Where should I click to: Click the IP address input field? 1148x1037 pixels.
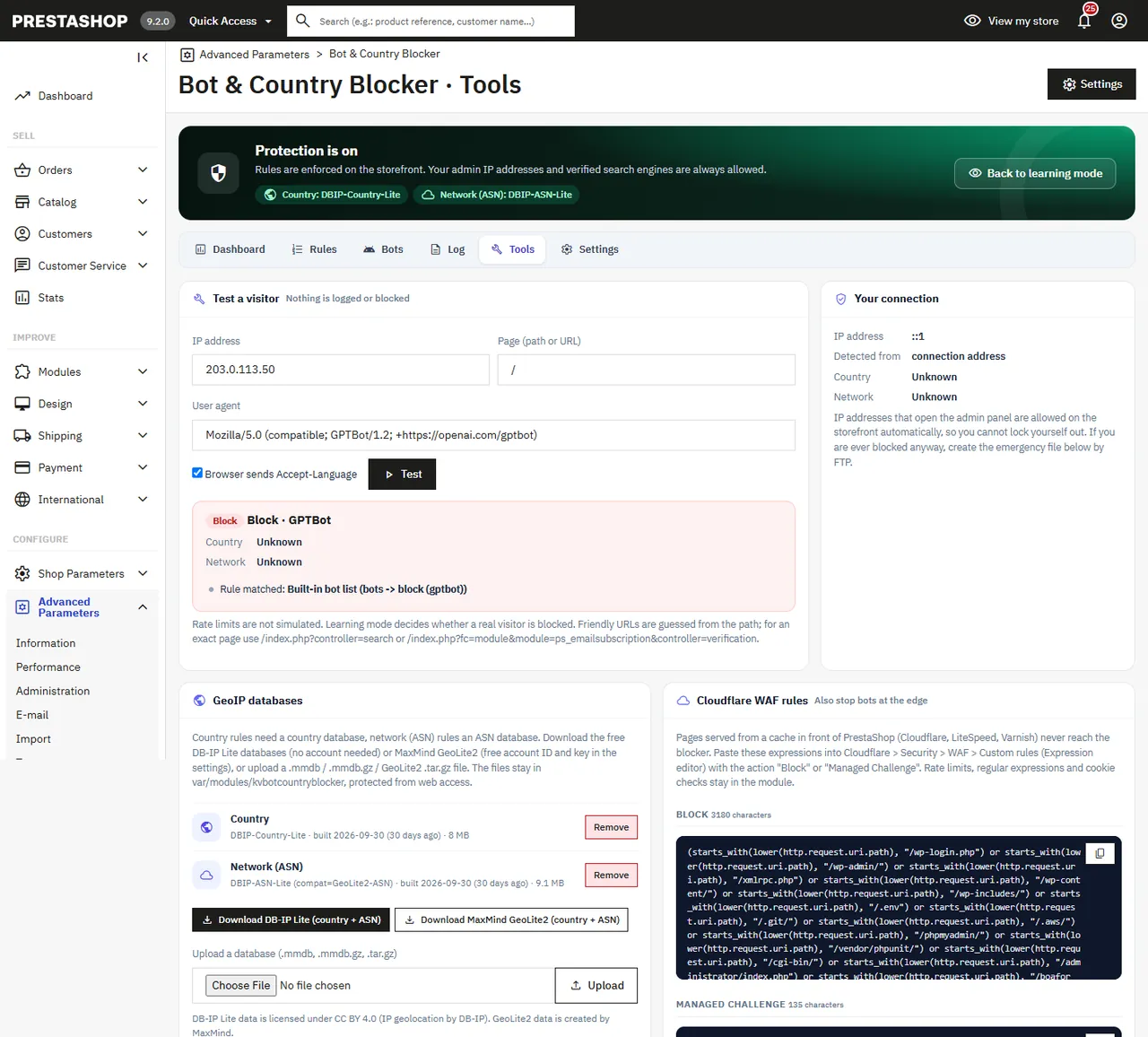click(x=341, y=370)
